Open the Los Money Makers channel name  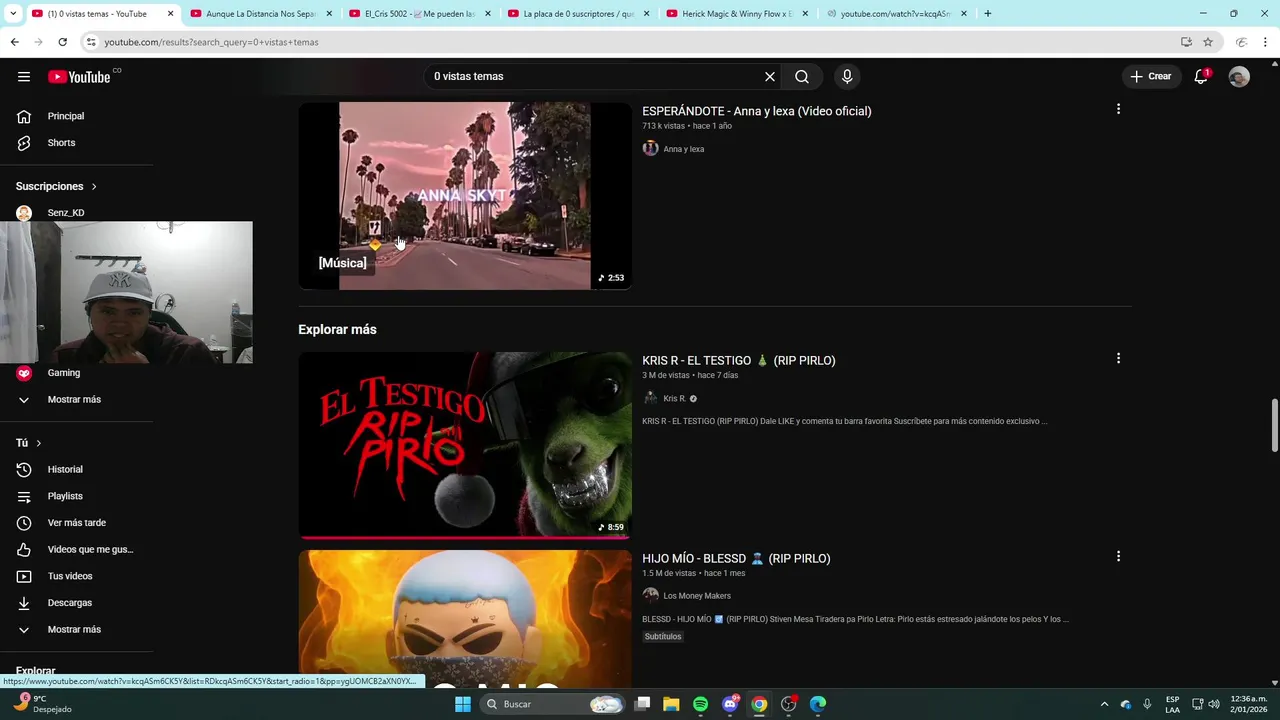pos(697,596)
